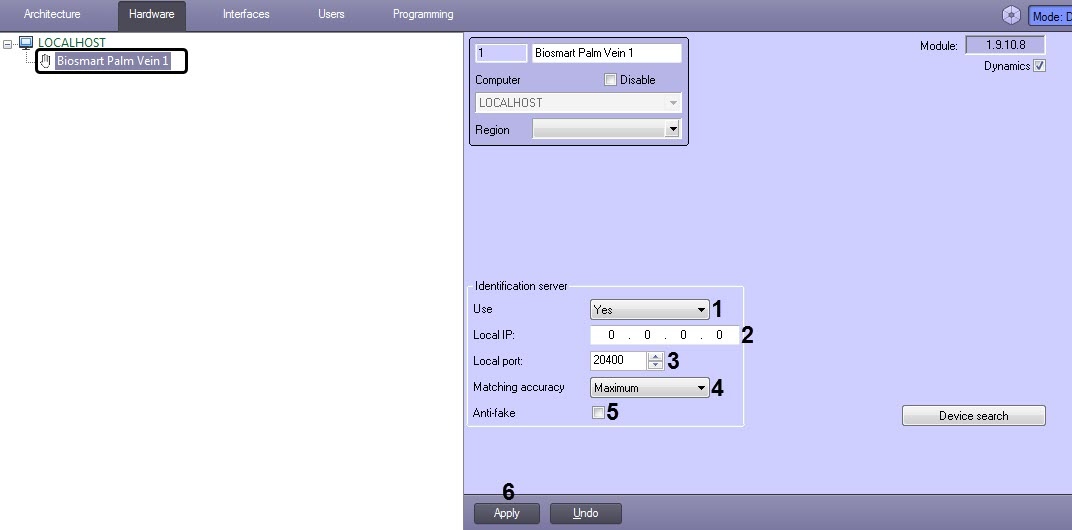The width and height of the screenshot is (1072, 530).
Task: Click the object number field containing 1
Action: 501,53
